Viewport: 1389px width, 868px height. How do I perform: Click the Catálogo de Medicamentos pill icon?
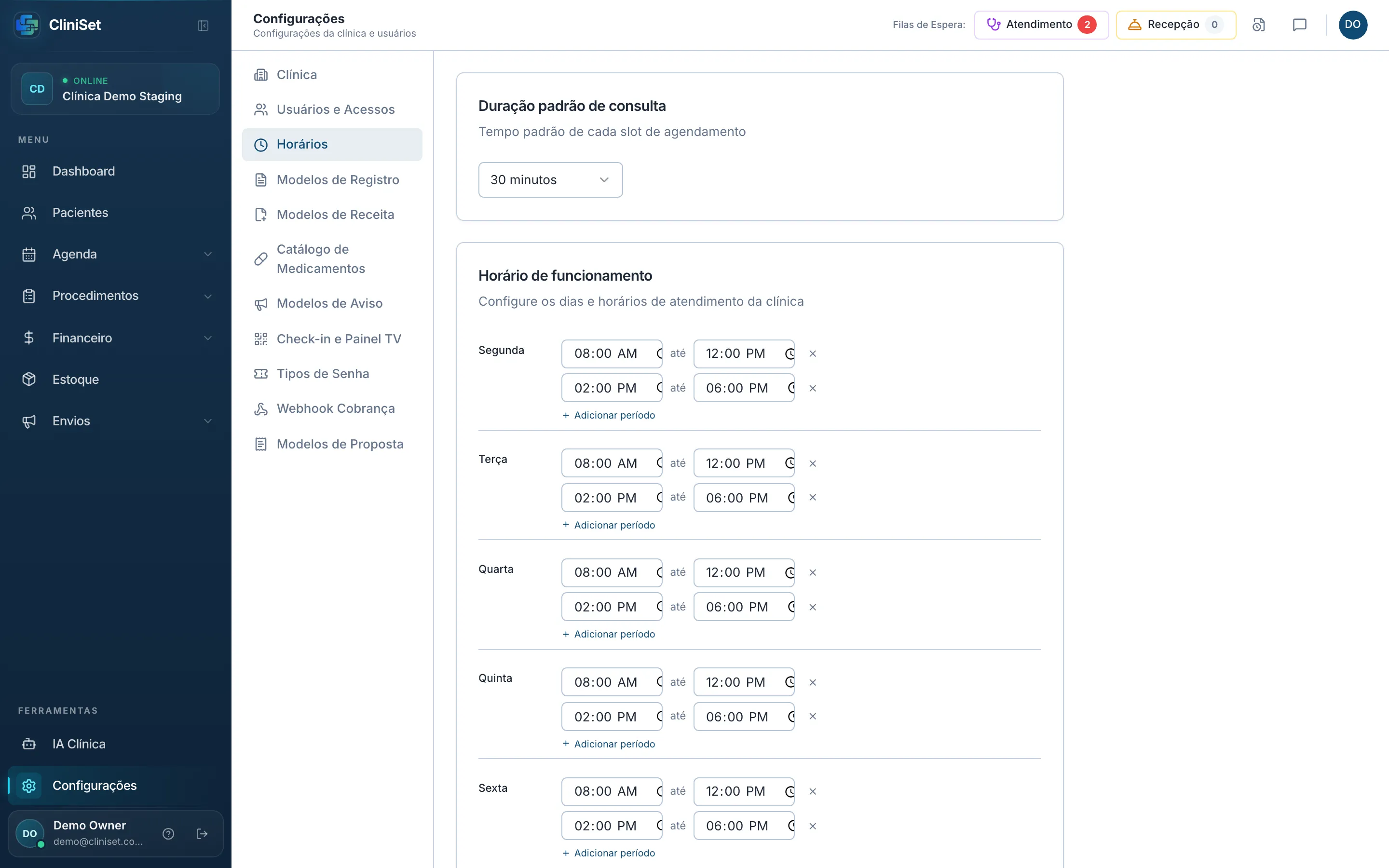pos(260,259)
